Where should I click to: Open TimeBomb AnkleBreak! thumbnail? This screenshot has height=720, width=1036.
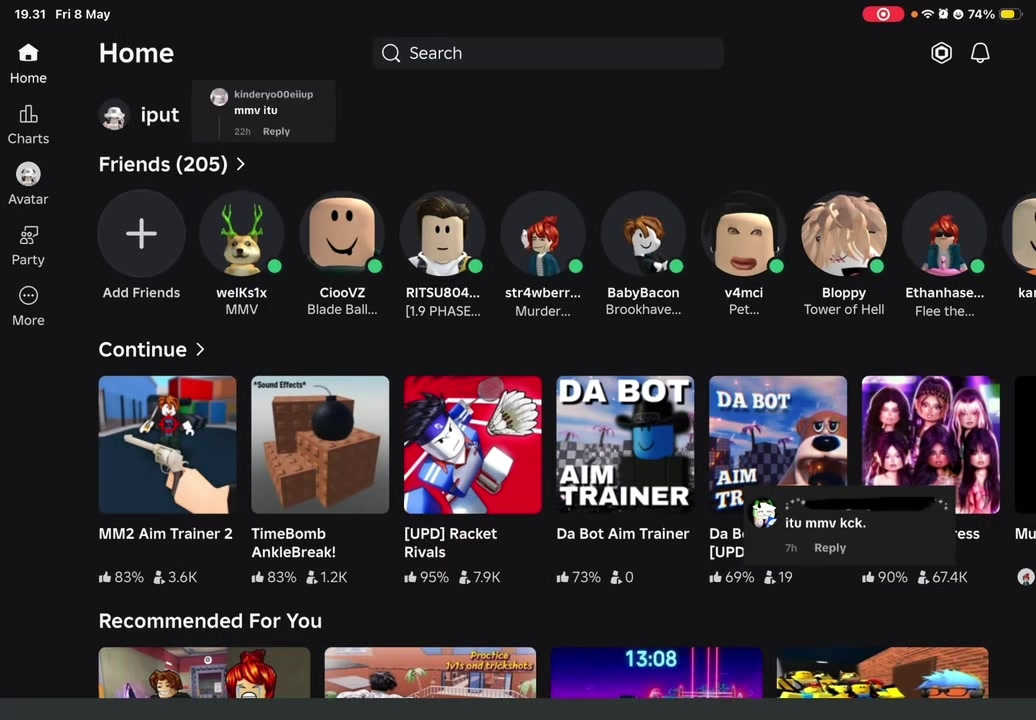coord(320,445)
